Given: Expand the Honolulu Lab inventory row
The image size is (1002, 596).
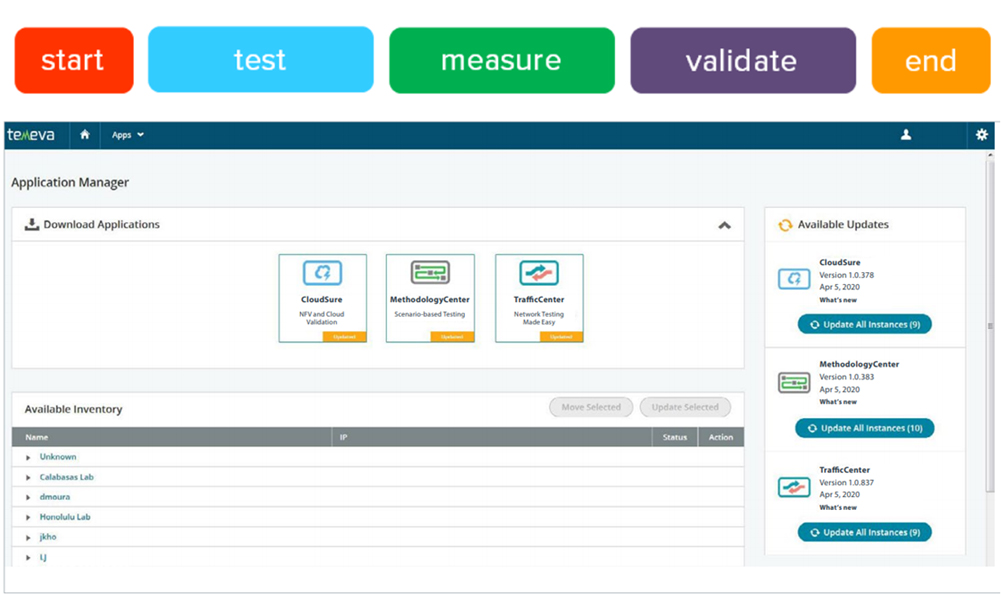Looking at the screenshot, I should click(29, 518).
